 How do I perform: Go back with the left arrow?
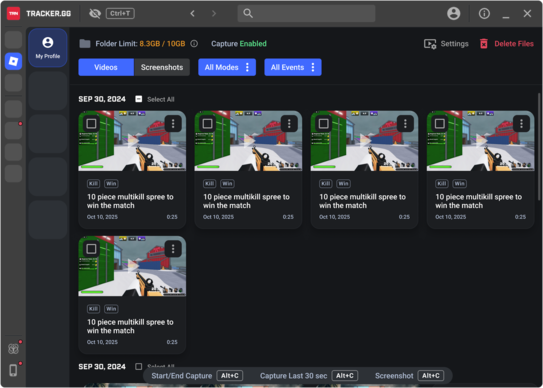tap(193, 14)
